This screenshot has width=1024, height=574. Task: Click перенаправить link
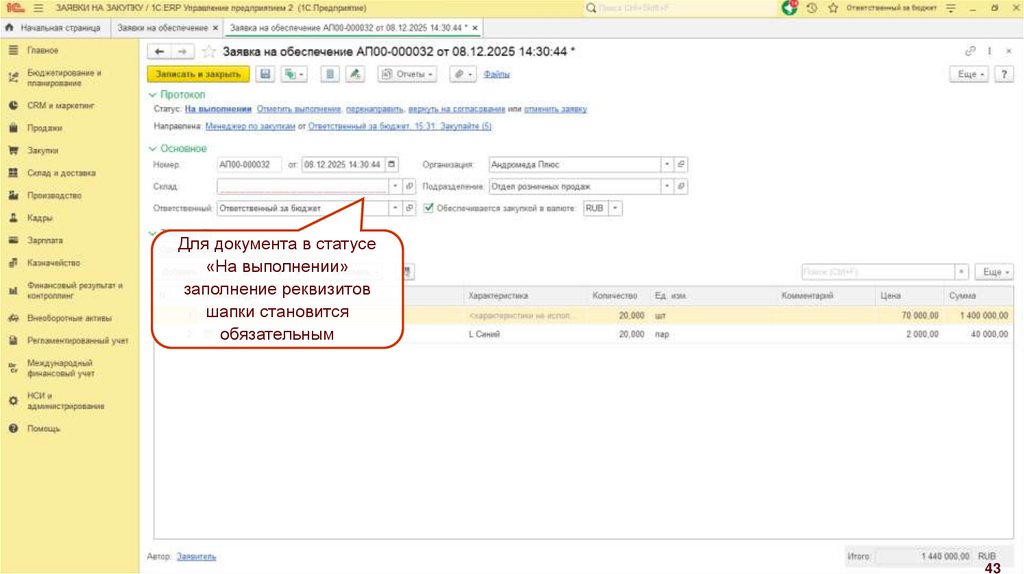[374, 109]
